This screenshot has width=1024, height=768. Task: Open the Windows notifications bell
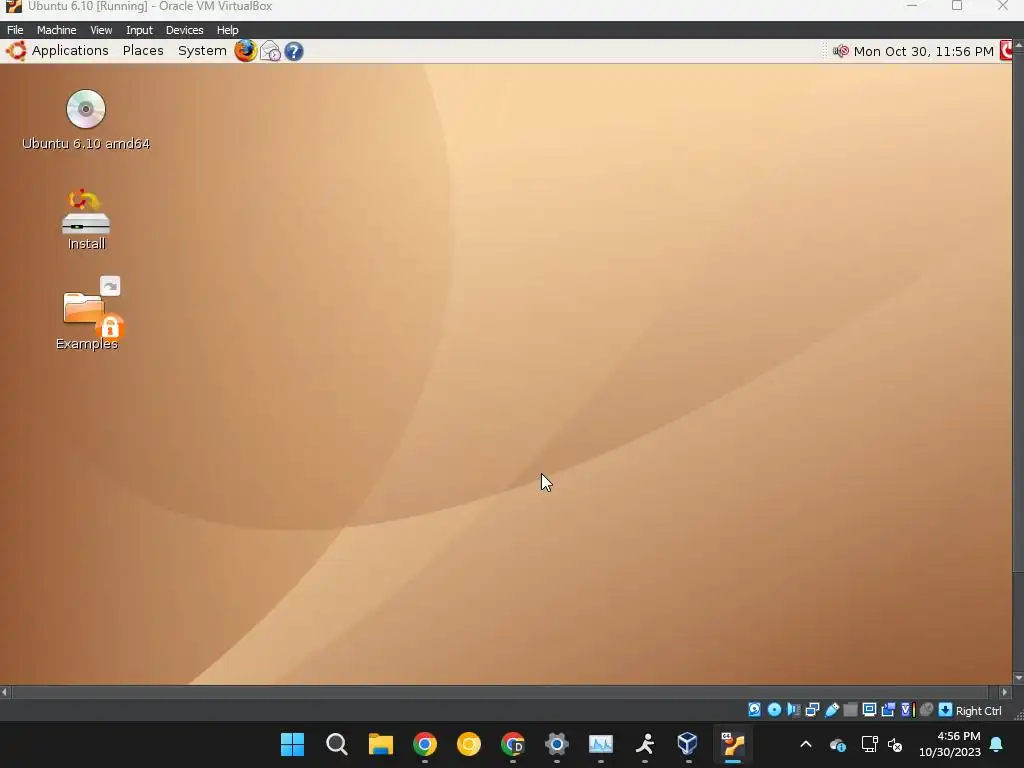[997, 744]
